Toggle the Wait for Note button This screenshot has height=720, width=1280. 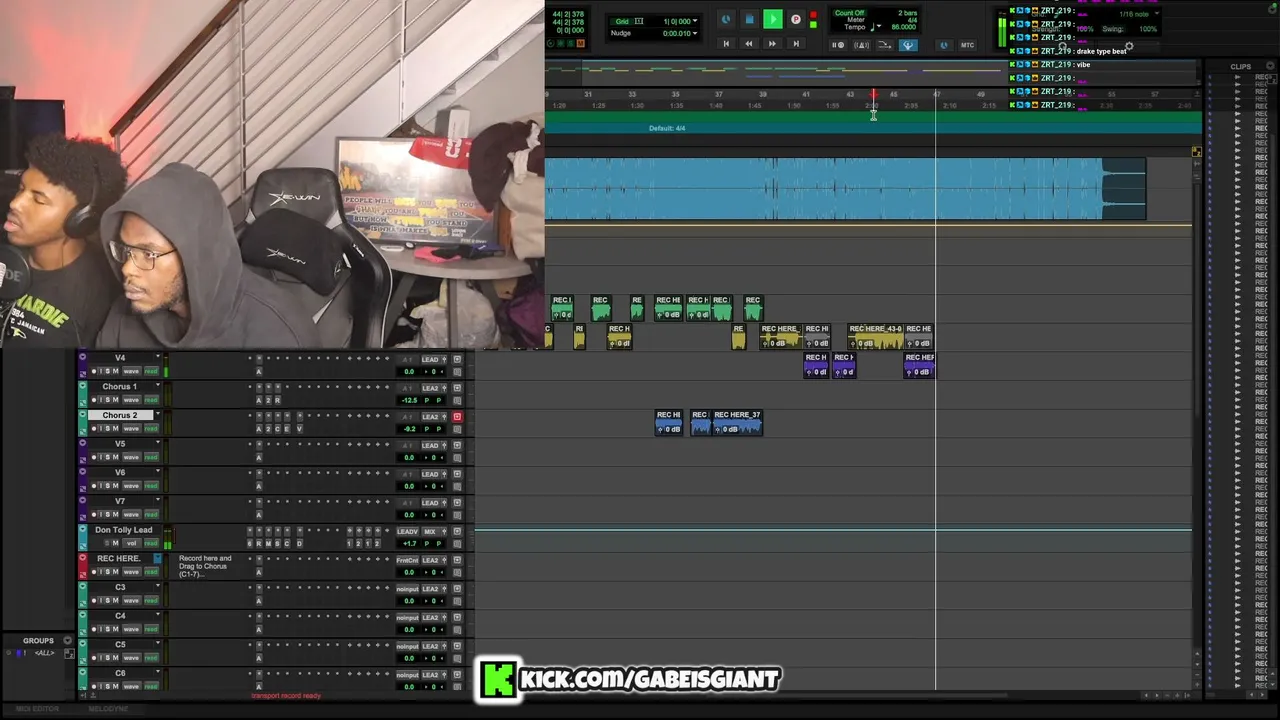[839, 45]
